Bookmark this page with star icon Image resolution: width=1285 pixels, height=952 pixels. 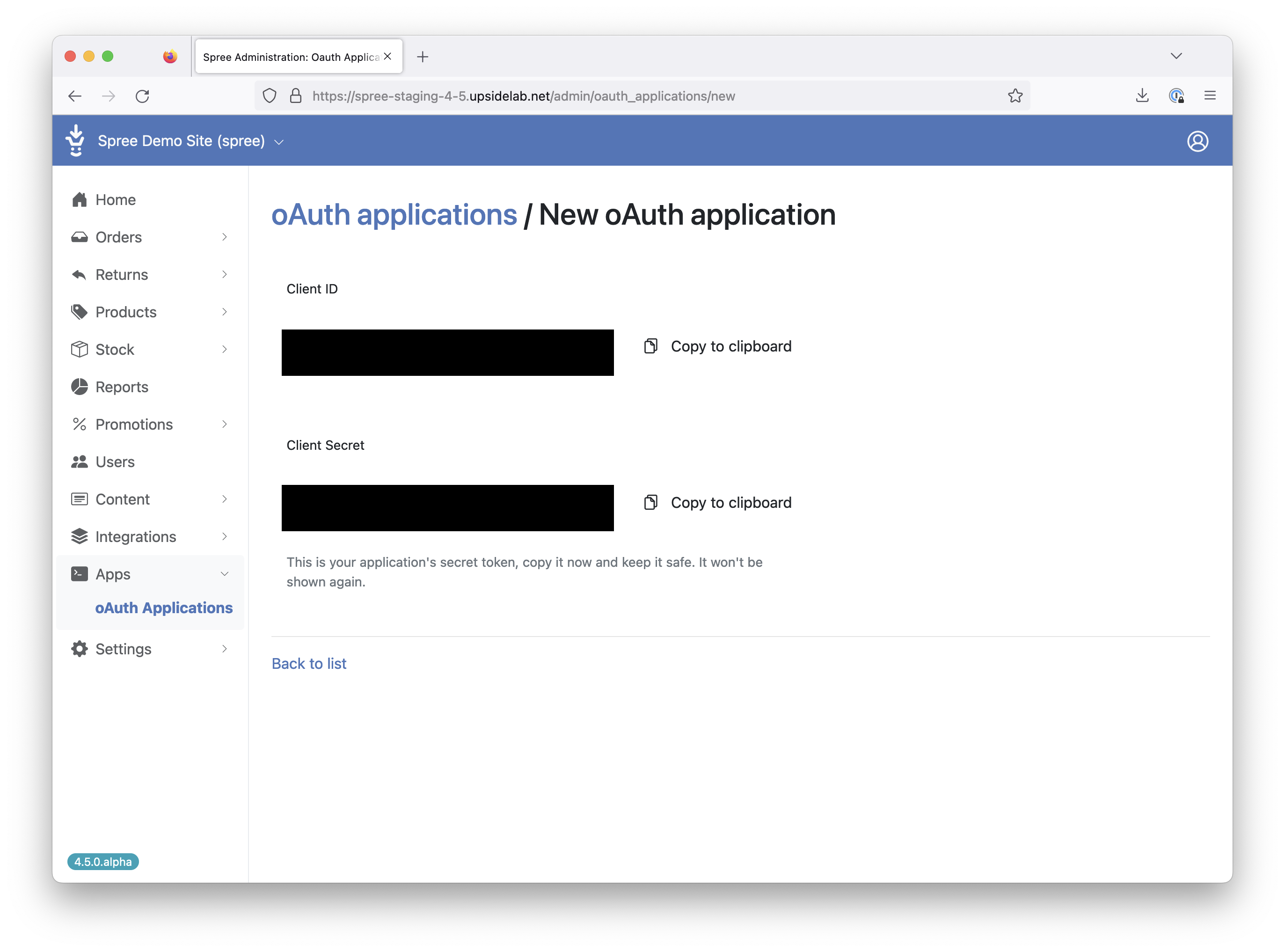(x=1015, y=95)
